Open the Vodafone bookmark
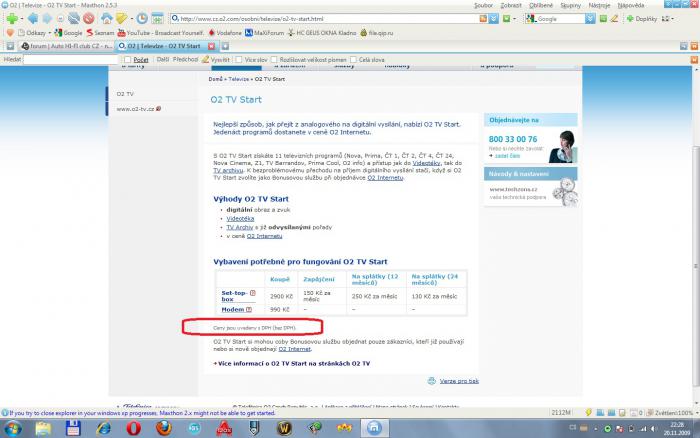 tap(225, 33)
